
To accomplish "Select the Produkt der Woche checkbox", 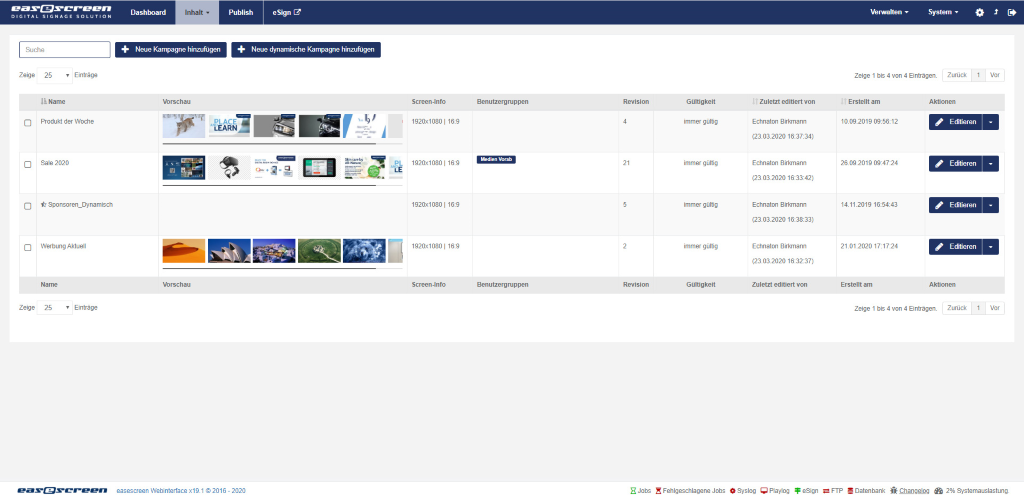I will [28, 122].
